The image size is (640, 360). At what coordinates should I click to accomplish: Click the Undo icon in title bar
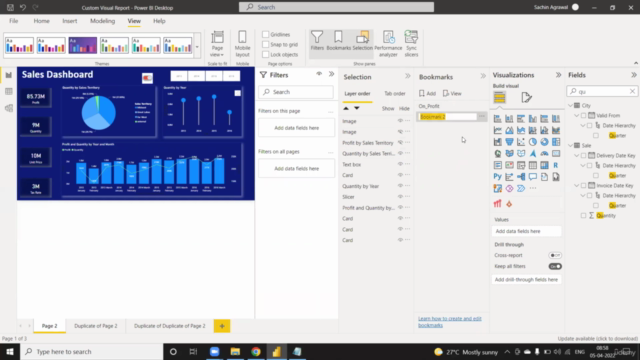[23, 7]
